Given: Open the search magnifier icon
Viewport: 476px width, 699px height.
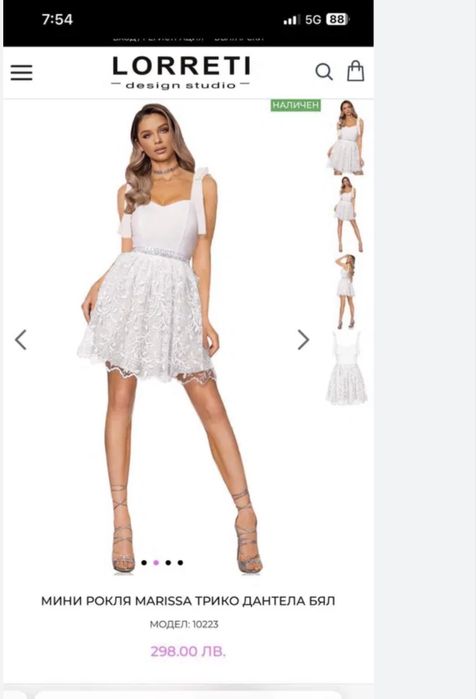Looking at the screenshot, I should coord(324,71).
